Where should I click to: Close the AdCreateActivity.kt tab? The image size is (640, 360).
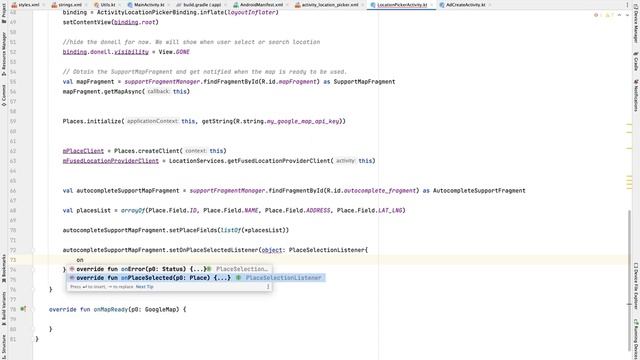(490, 5)
